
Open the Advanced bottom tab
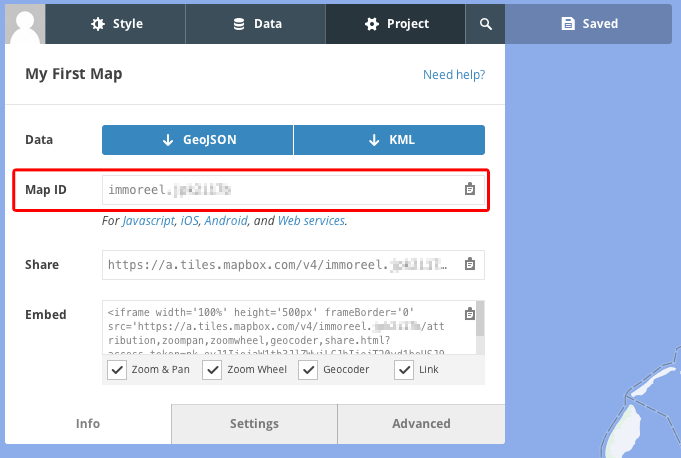click(421, 424)
